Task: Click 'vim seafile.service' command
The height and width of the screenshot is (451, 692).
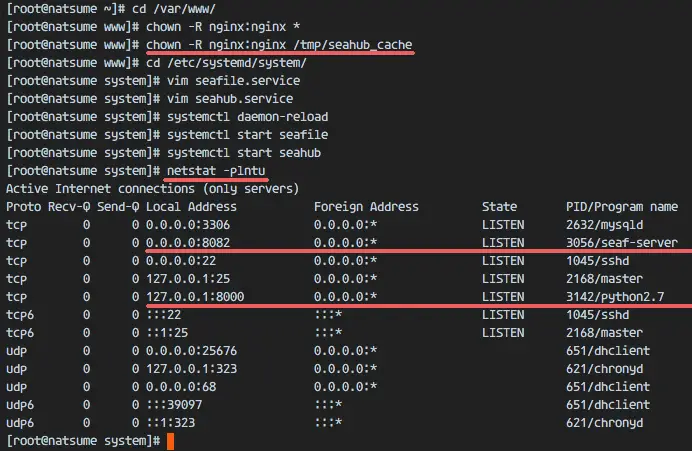Action: pos(233,81)
